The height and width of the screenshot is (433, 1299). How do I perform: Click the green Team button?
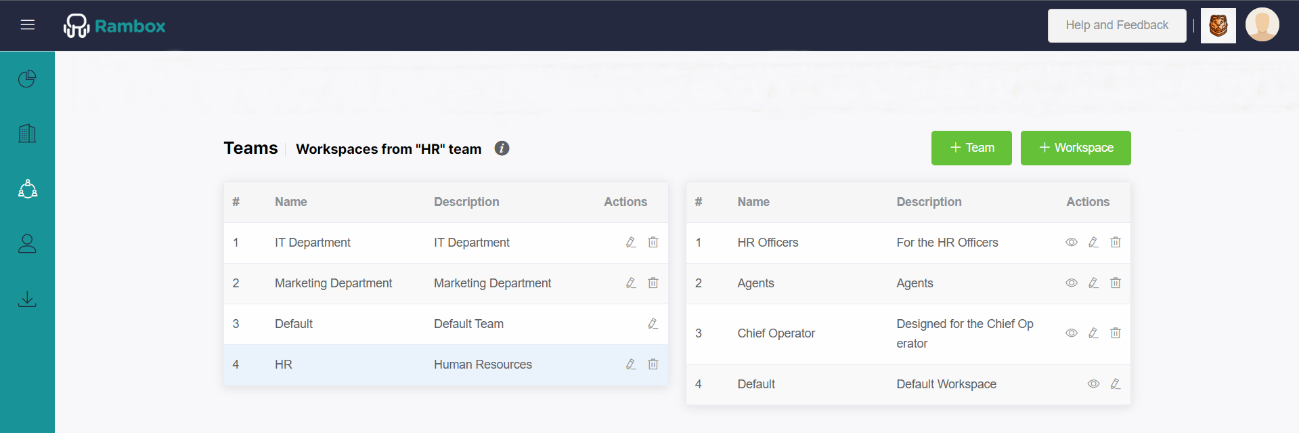pyautogui.click(x=971, y=148)
